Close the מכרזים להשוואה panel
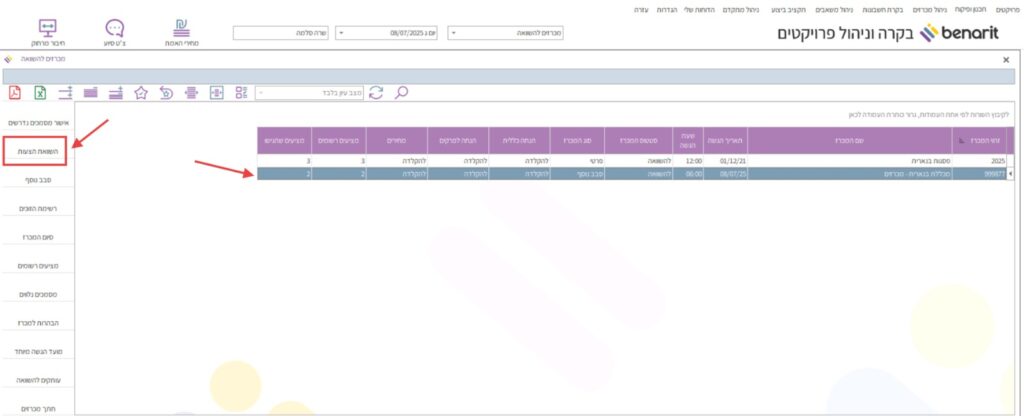 pyautogui.click(x=1006, y=60)
